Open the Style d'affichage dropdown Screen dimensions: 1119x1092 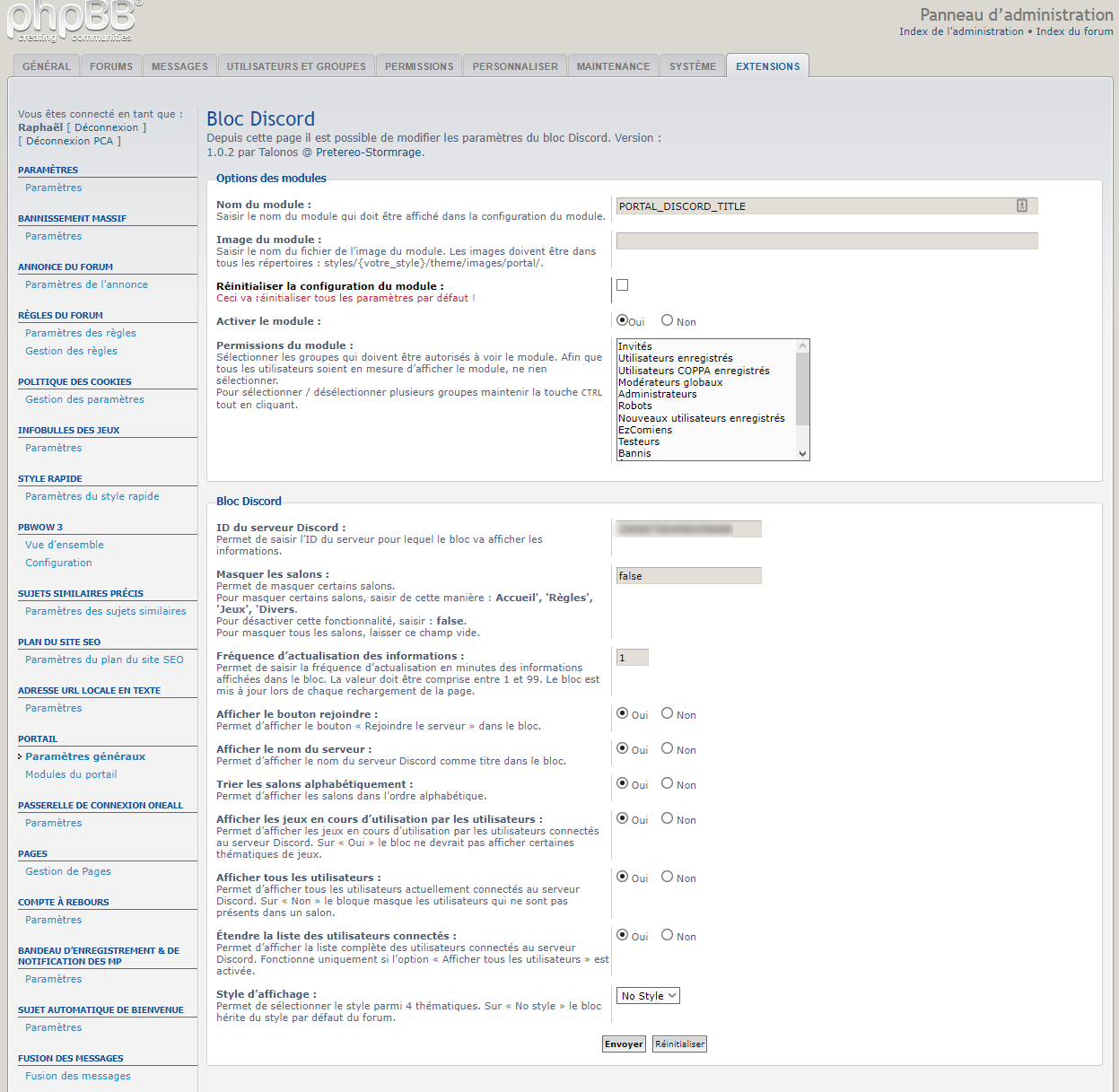648,996
